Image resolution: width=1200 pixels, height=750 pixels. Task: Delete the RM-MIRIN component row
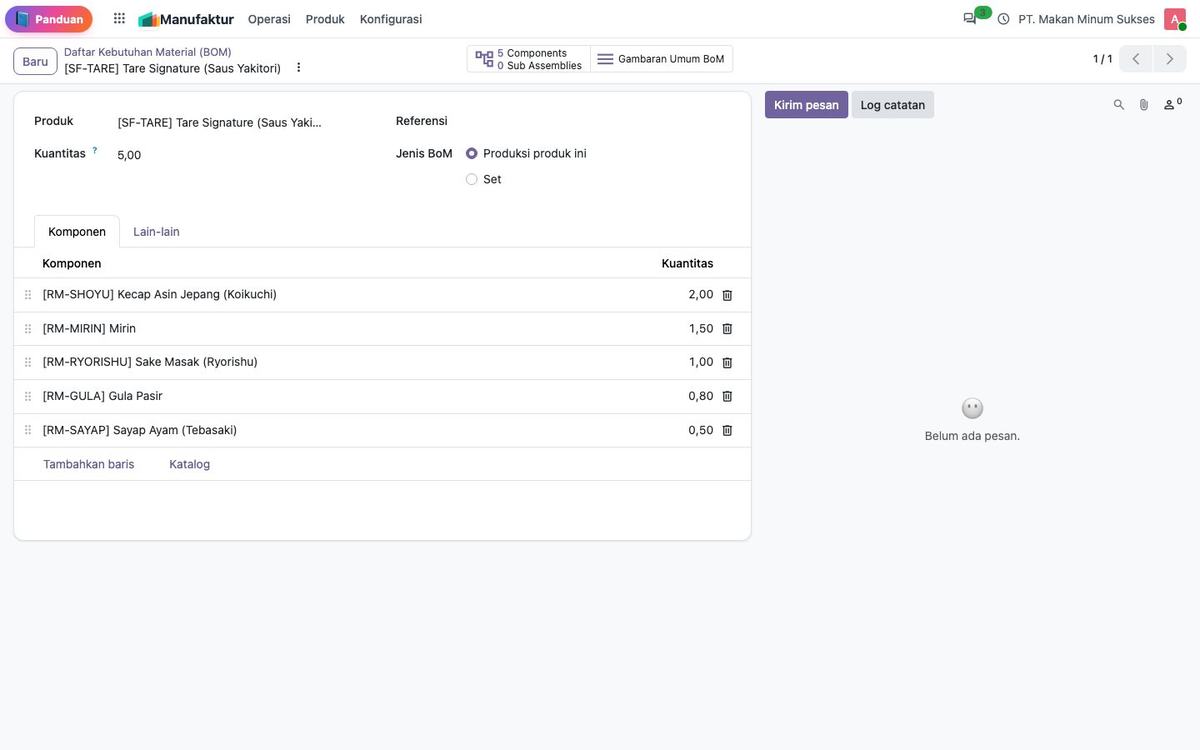pyautogui.click(x=727, y=329)
